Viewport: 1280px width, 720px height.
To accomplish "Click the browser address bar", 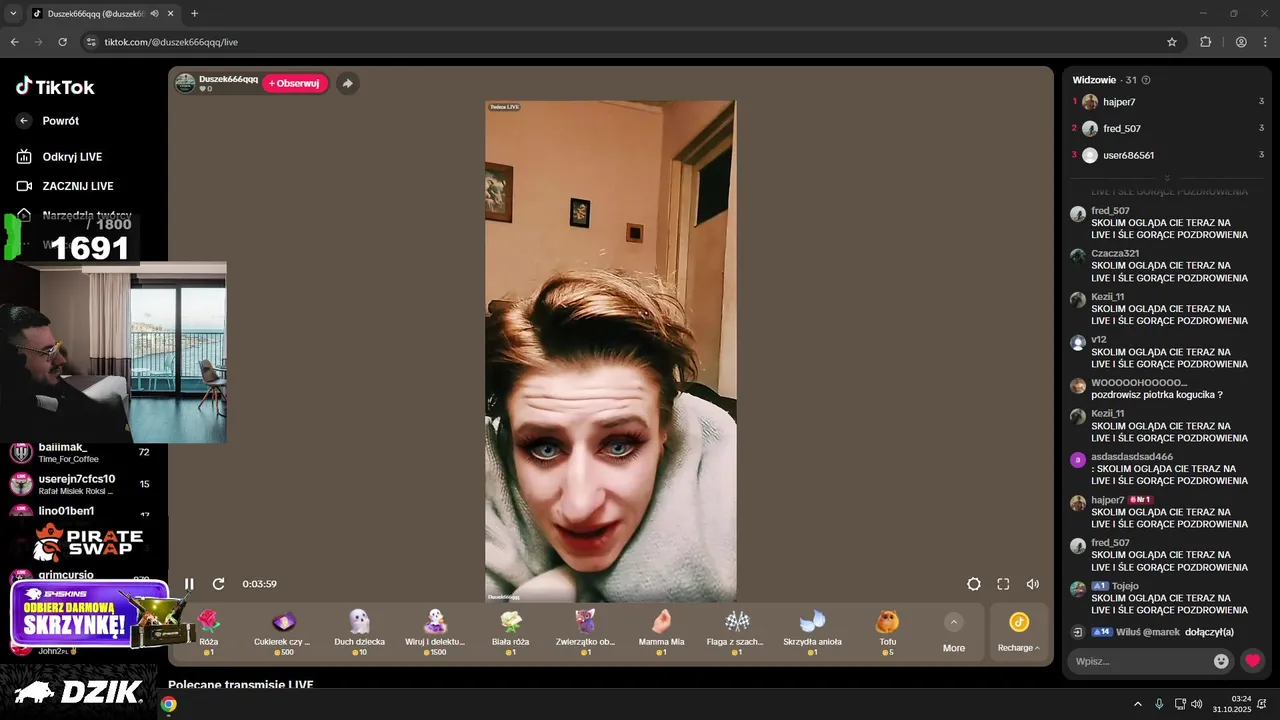I will 620,42.
